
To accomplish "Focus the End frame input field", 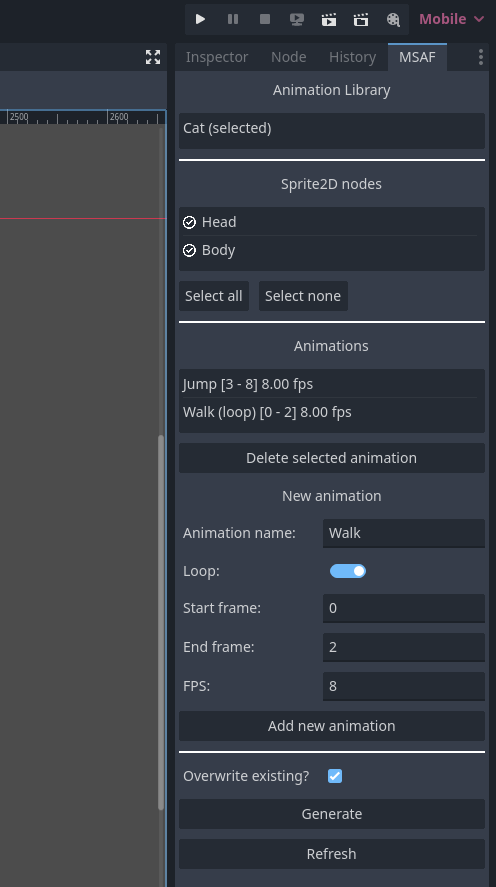I will point(404,647).
